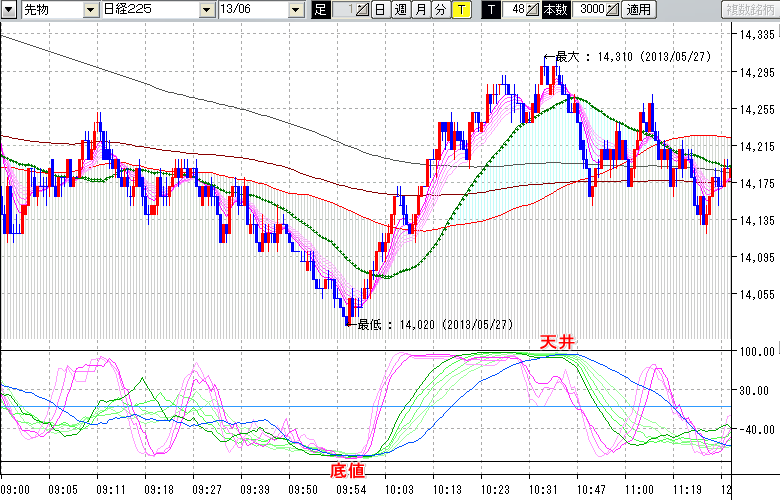
Task: Select the 分 (minute) timeframe button
Action: (440, 10)
